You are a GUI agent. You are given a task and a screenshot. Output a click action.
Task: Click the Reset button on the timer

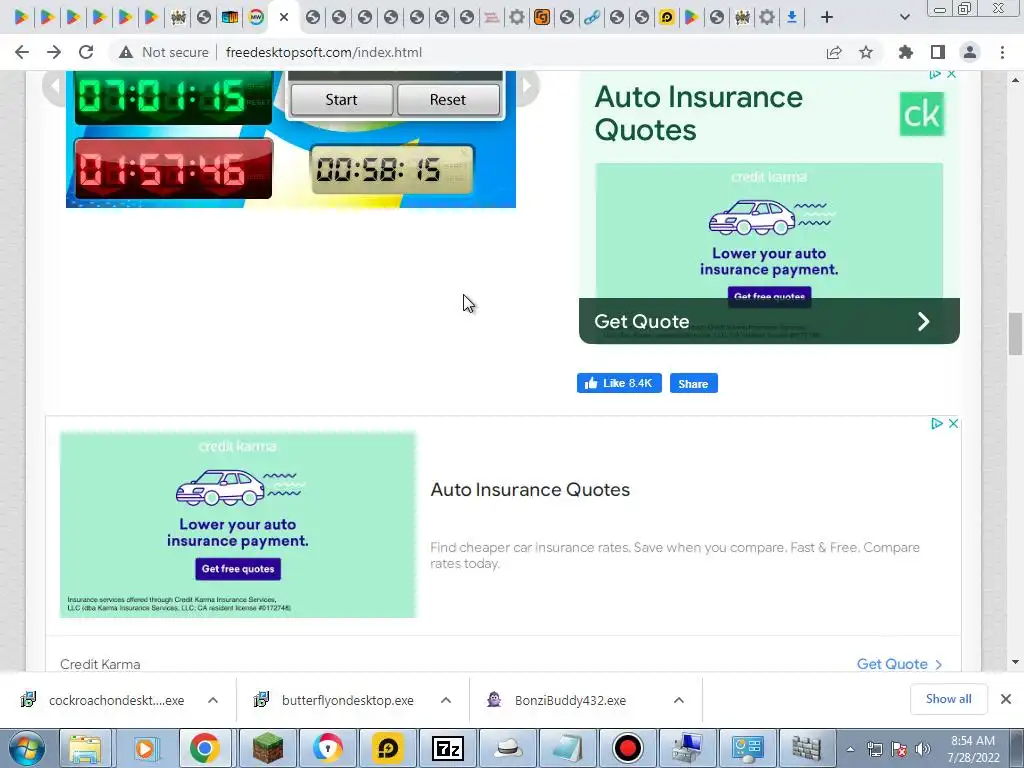click(x=447, y=100)
